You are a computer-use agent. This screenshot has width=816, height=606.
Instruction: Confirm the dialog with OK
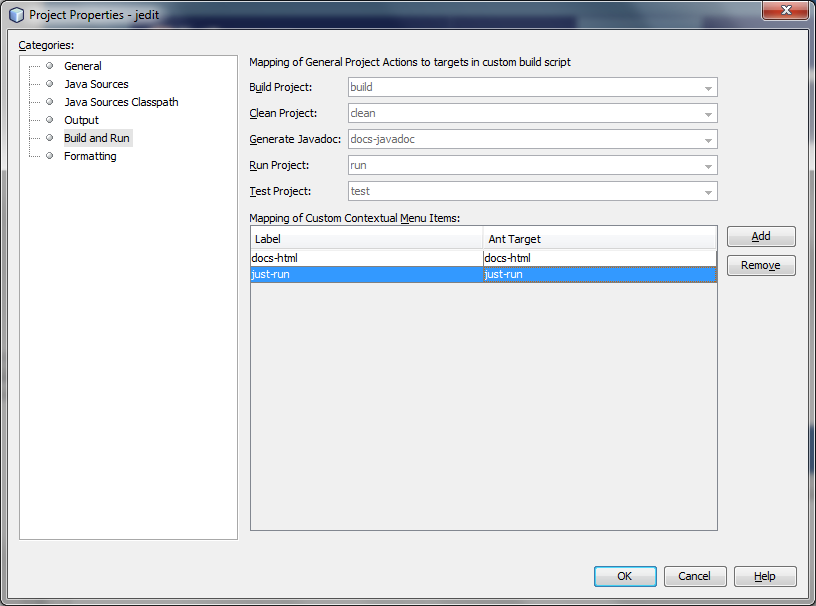[x=625, y=576]
